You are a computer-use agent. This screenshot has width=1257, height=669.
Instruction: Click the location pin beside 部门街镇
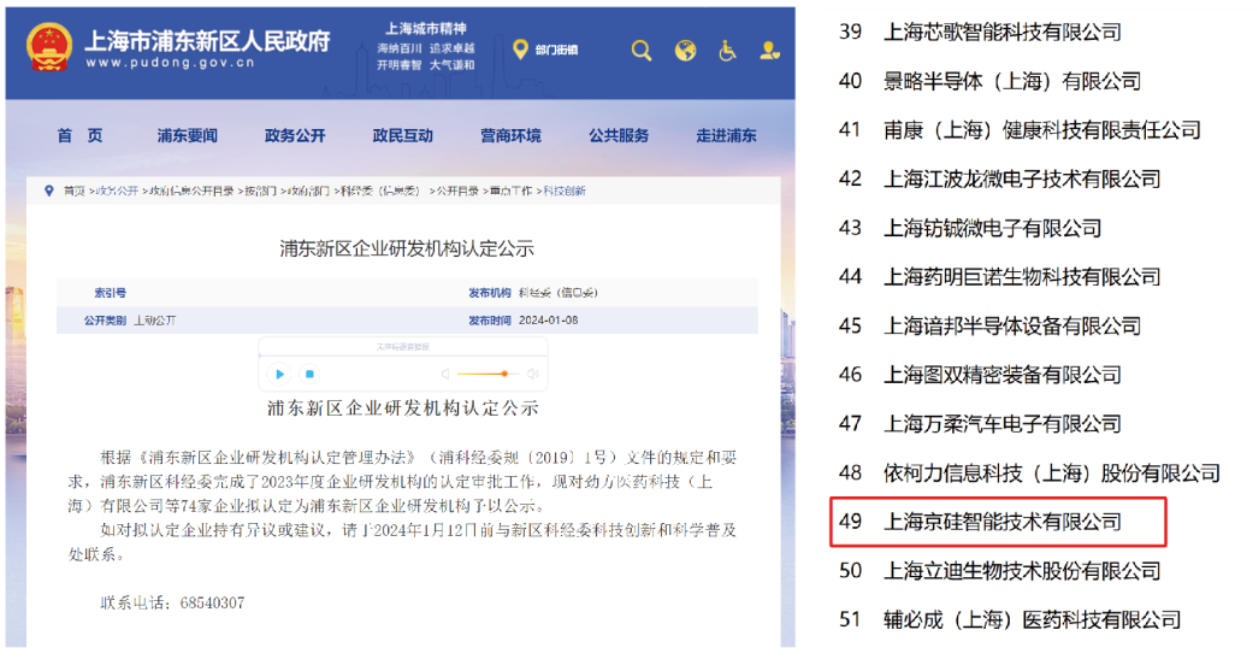[520, 49]
